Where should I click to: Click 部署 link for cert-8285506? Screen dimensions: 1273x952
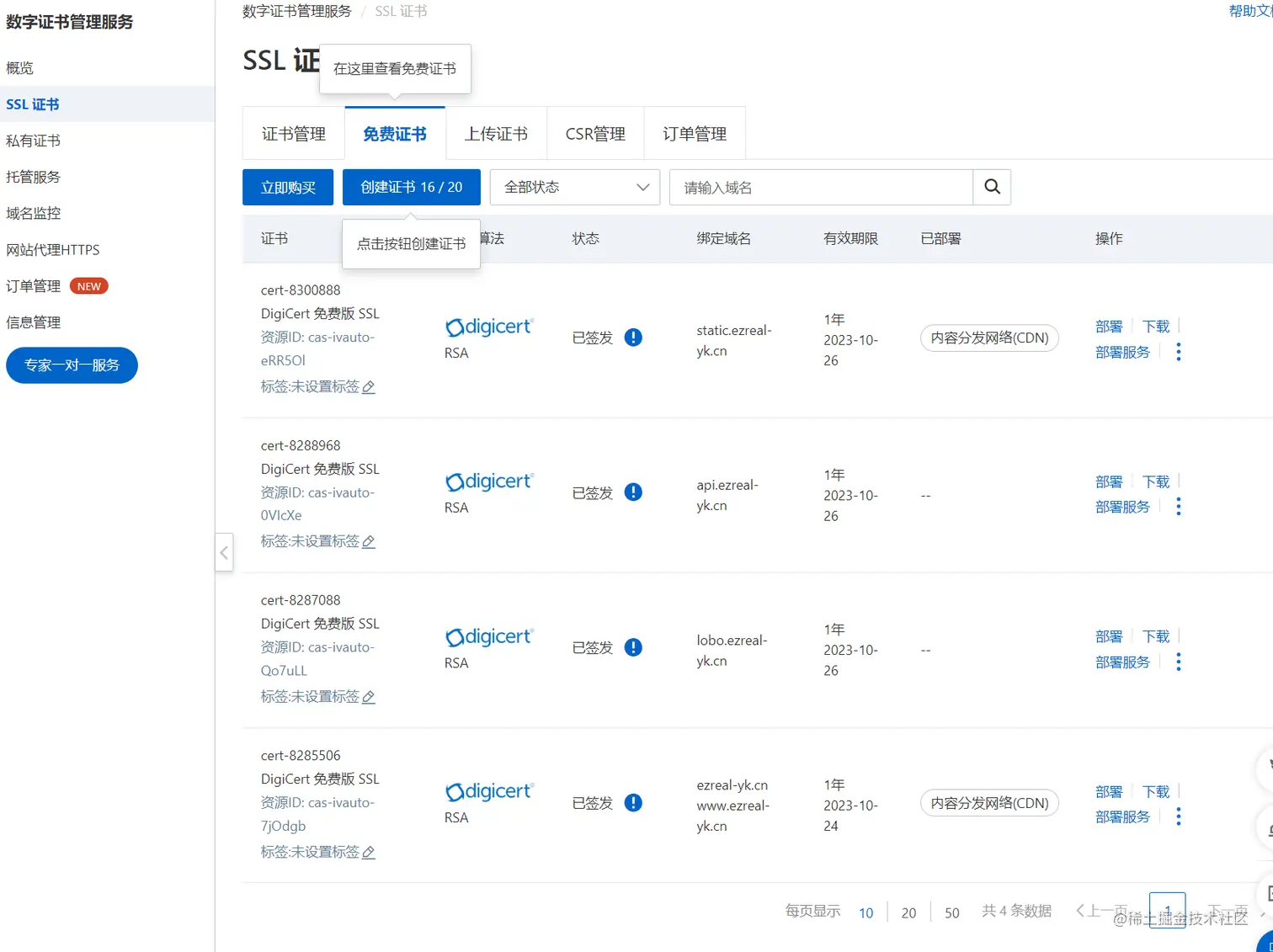coord(1109,792)
